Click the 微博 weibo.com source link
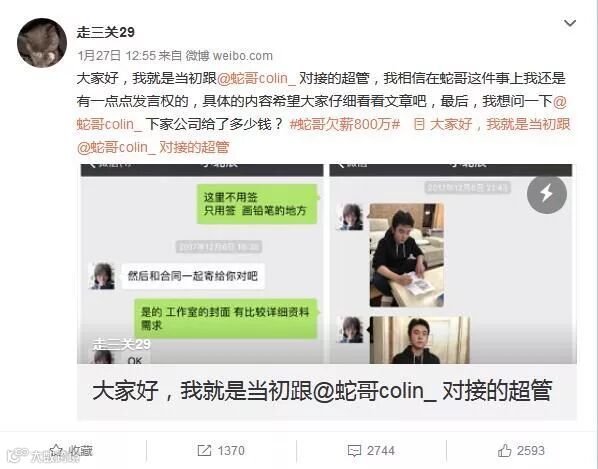This screenshot has height=469, width=598. [229, 56]
